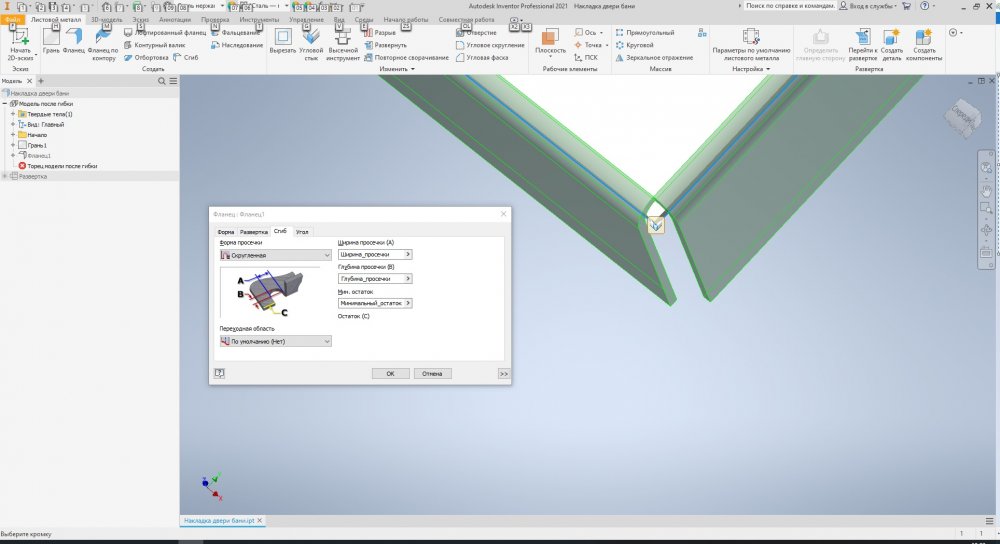Click the Вырезать (Cut) tool icon

point(283,37)
